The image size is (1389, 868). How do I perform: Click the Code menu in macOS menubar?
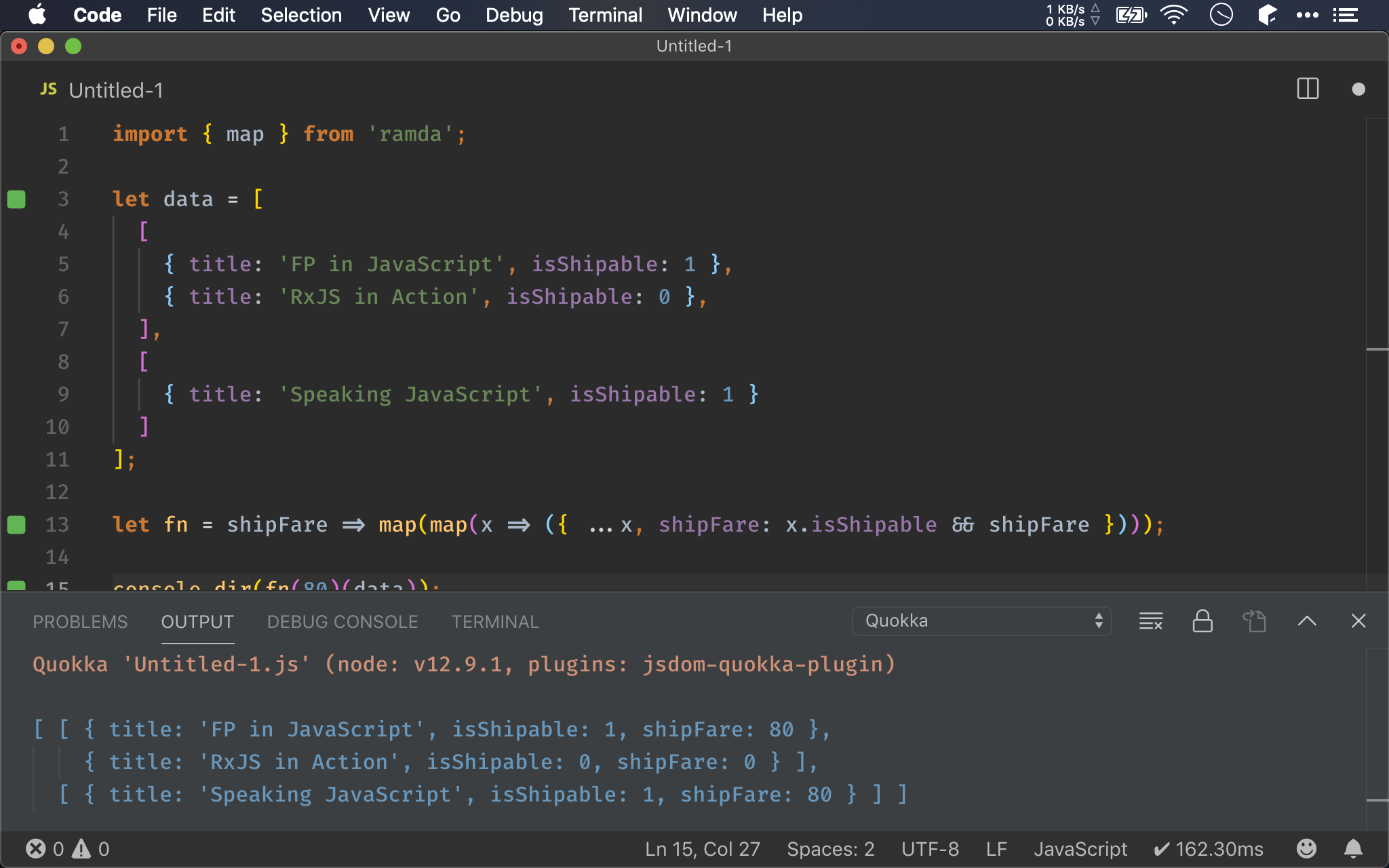[x=96, y=14]
